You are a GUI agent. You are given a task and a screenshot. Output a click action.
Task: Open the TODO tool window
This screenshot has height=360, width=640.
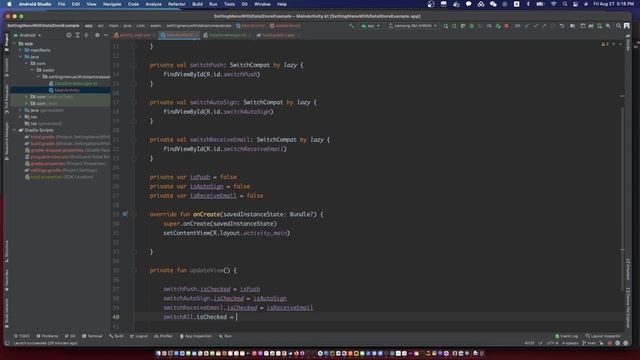[22, 336]
